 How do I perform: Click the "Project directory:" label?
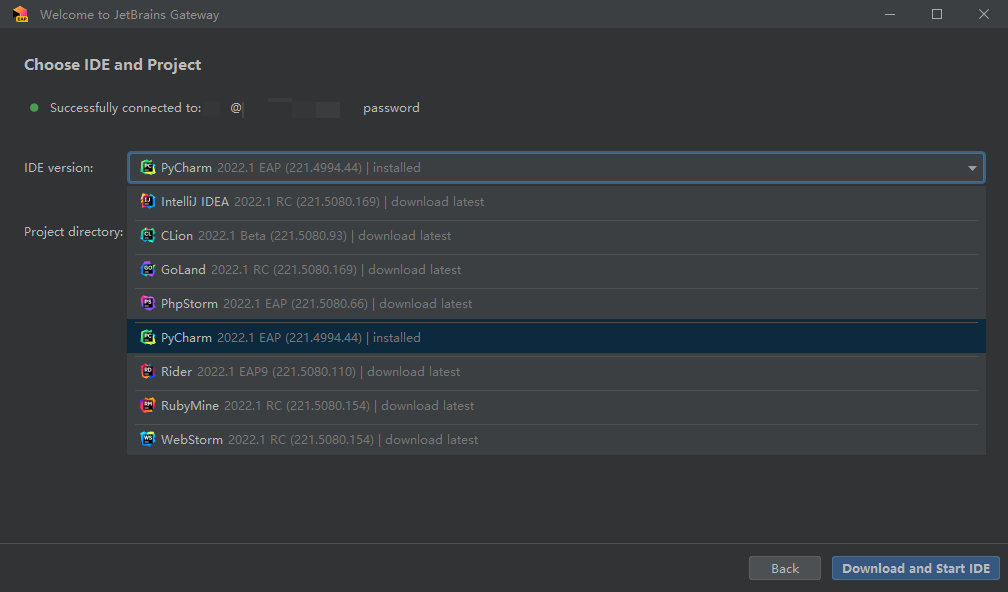(73, 232)
